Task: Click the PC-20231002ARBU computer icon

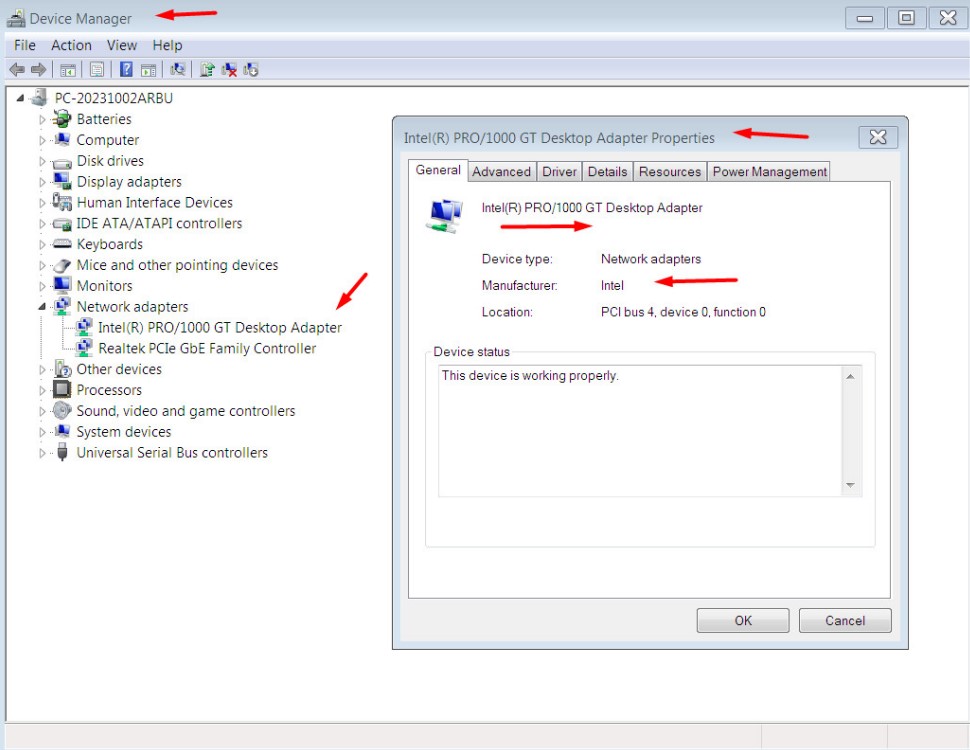Action: (40, 97)
